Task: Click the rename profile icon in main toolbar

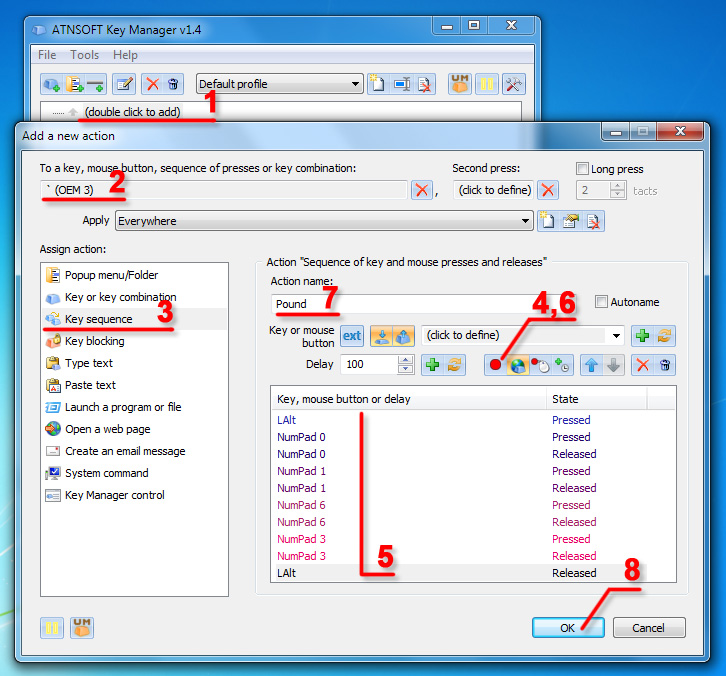Action: tap(401, 84)
